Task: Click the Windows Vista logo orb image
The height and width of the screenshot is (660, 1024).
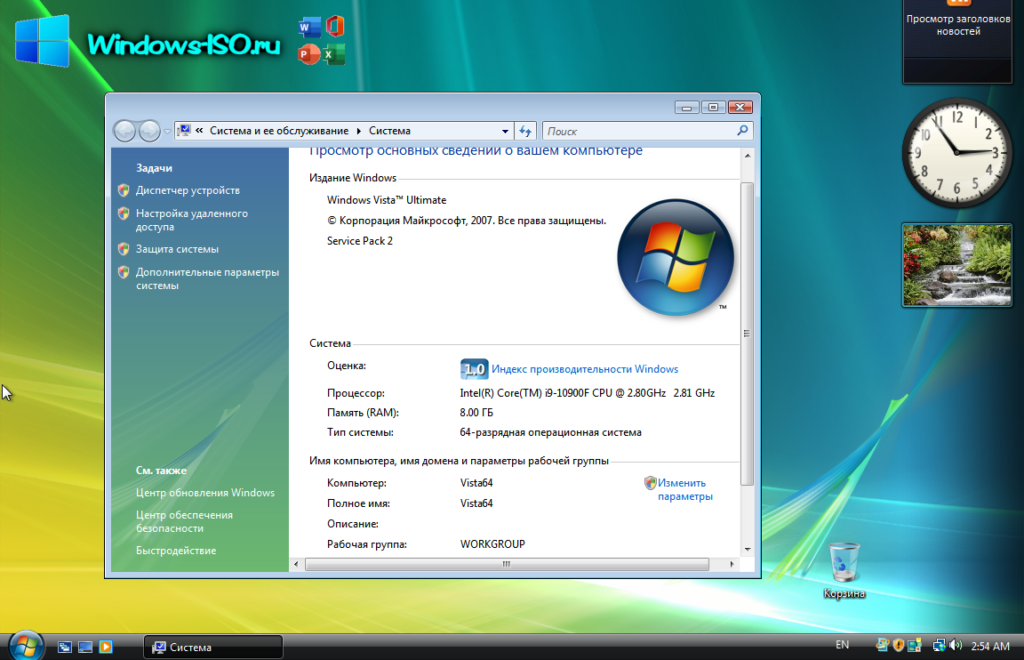Action: click(675, 258)
